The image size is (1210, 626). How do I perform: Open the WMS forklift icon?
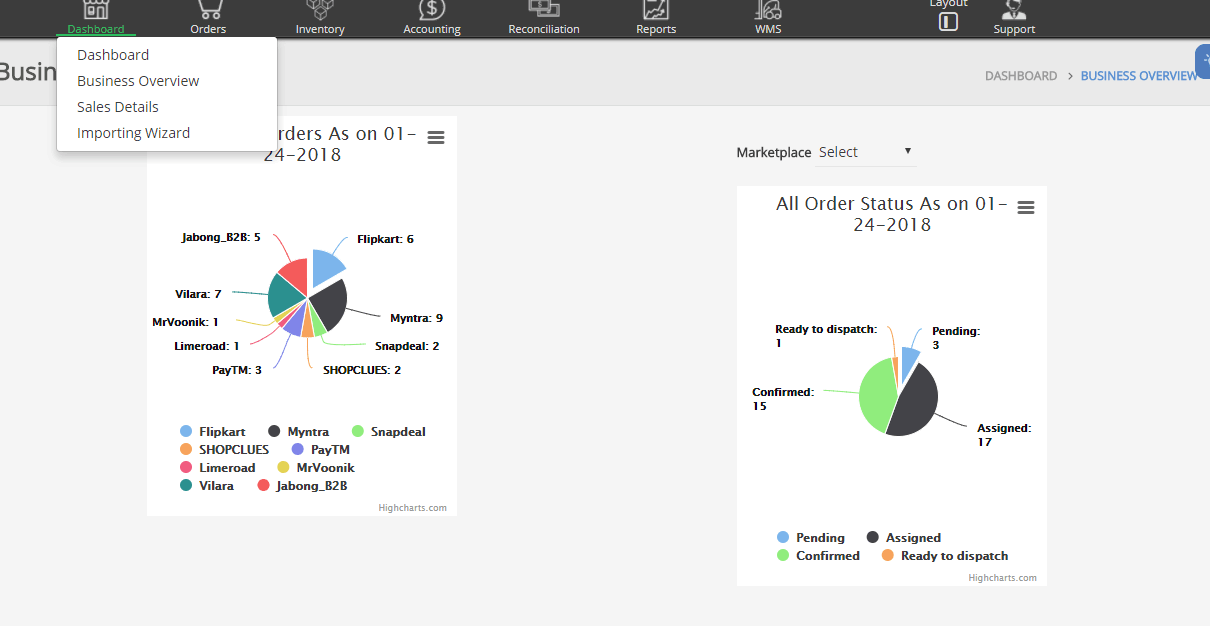click(x=768, y=10)
